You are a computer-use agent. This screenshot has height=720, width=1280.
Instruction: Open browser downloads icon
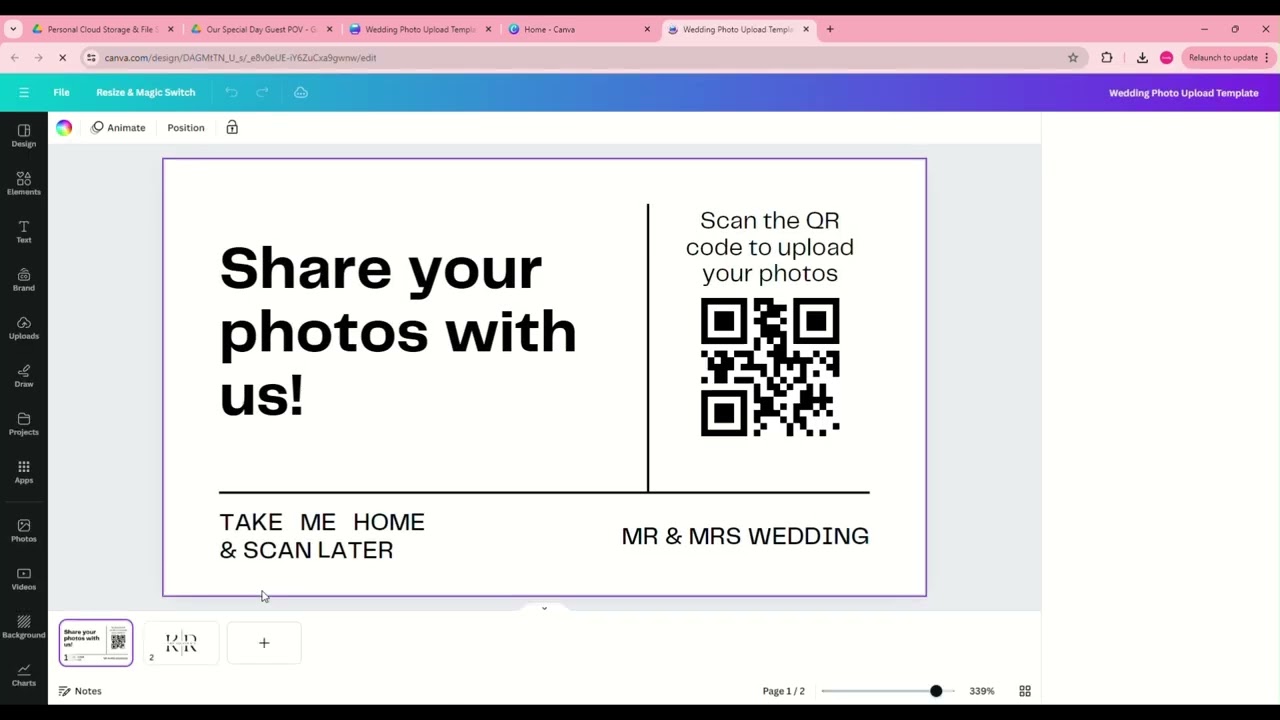(1142, 57)
